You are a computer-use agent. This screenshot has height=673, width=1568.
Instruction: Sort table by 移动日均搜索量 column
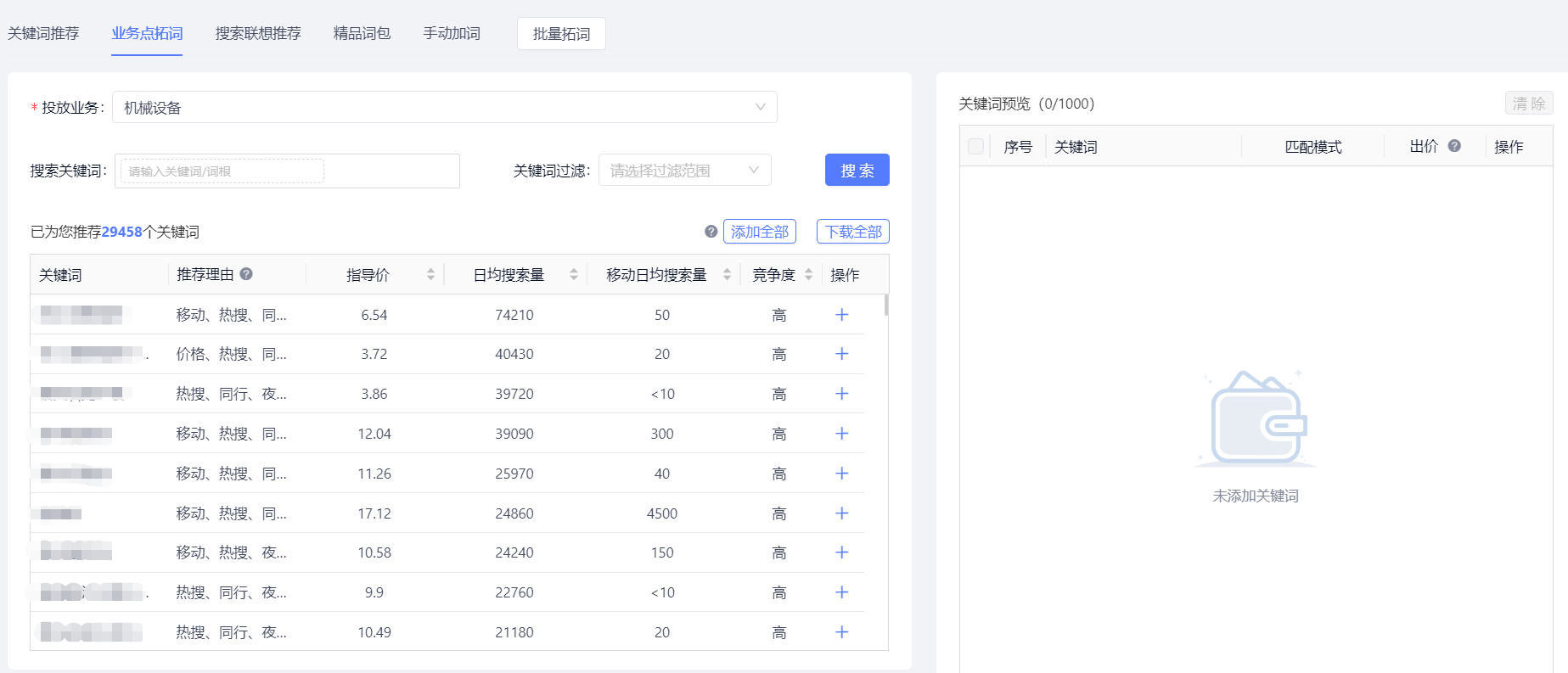click(x=727, y=275)
